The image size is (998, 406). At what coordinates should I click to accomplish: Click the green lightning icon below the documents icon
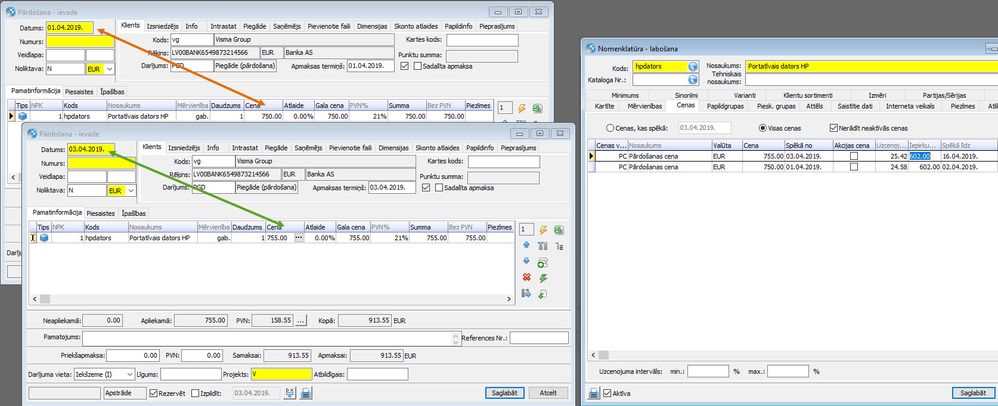pos(543,277)
